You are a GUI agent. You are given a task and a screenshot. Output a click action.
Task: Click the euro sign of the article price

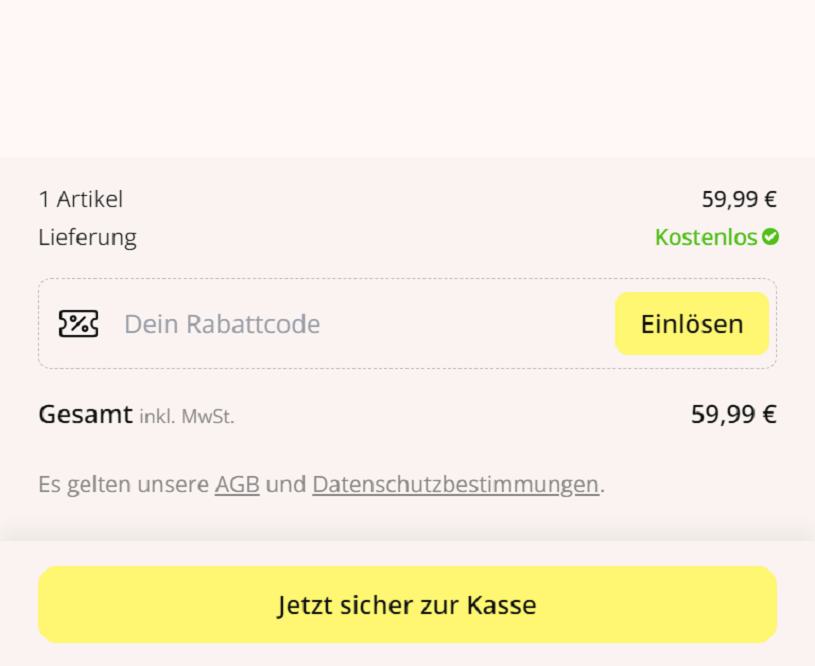pos(770,199)
